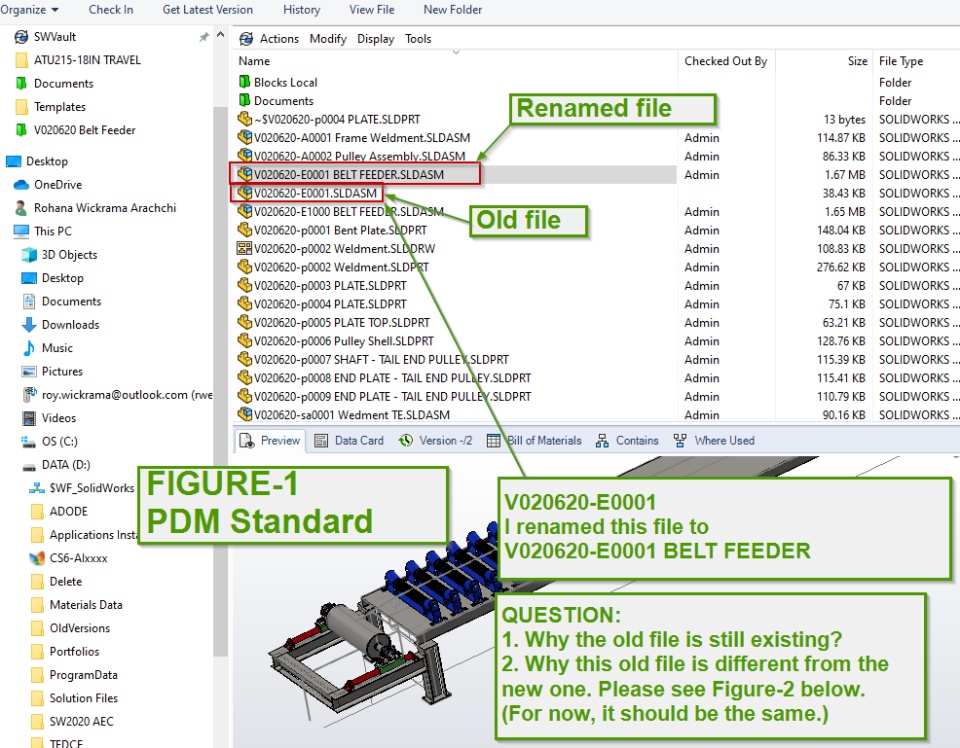
Task: Select V020620-A0001 Frame Weldment.SLDASM assembly icon
Action: click(x=244, y=137)
